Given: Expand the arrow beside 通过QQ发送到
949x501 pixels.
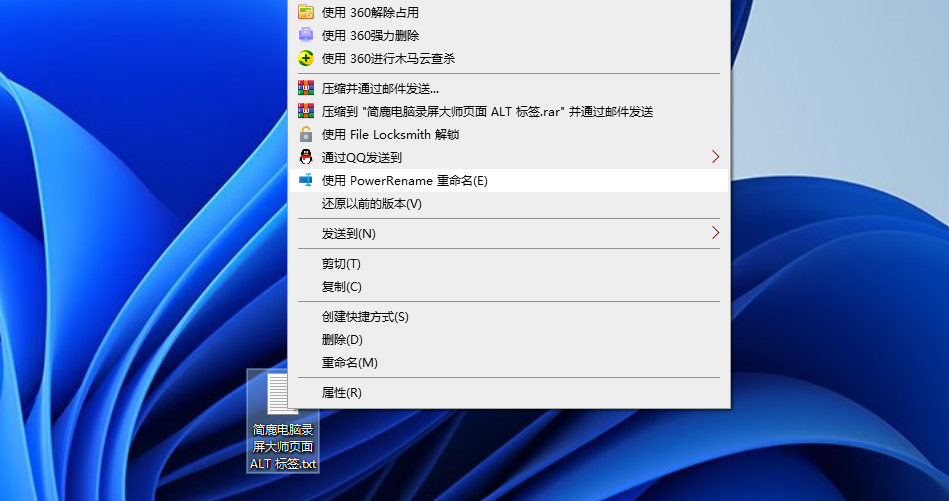Looking at the screenshot, I should click(x=715, y=157).
